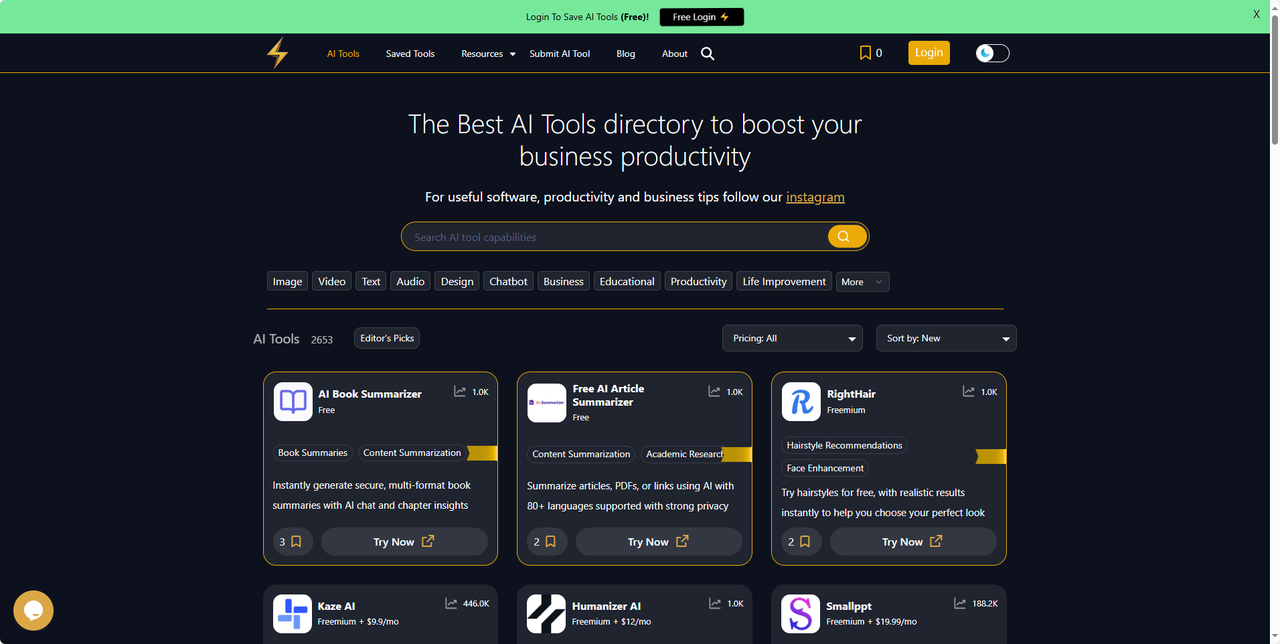Open the Sort by: New dropdown

(946, 338)
